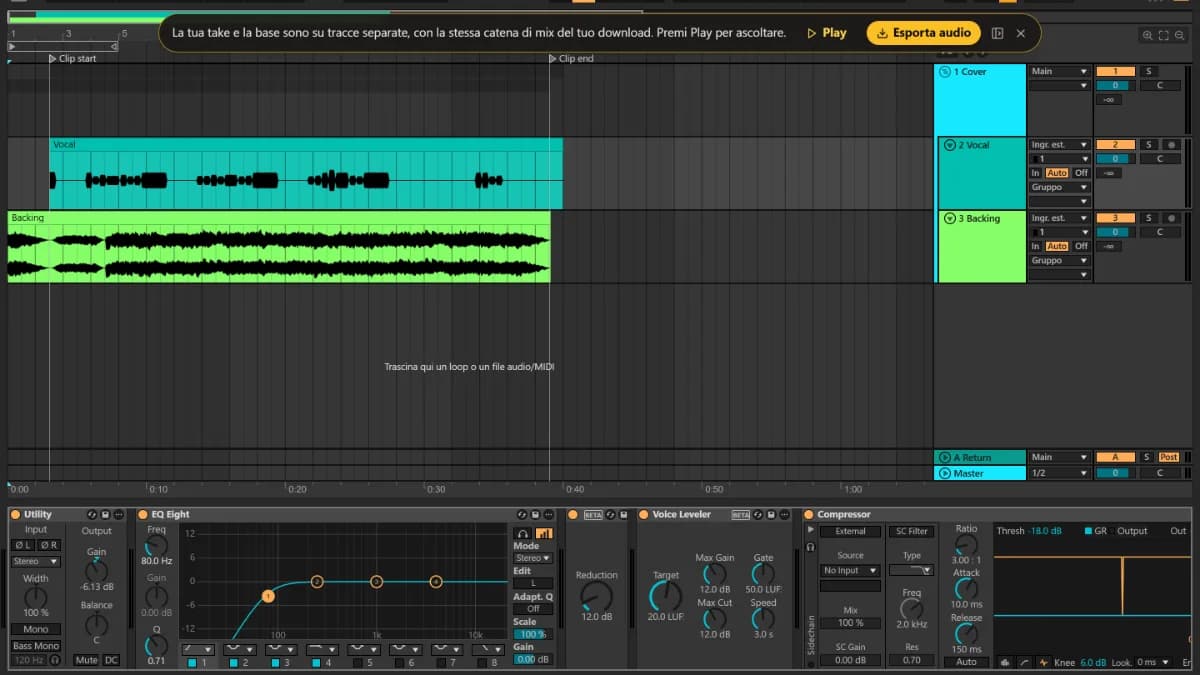This screenshot has width=1200, height=675.
Task: Toggle phase invert left ØL button
Action: [x=23, y=545]
